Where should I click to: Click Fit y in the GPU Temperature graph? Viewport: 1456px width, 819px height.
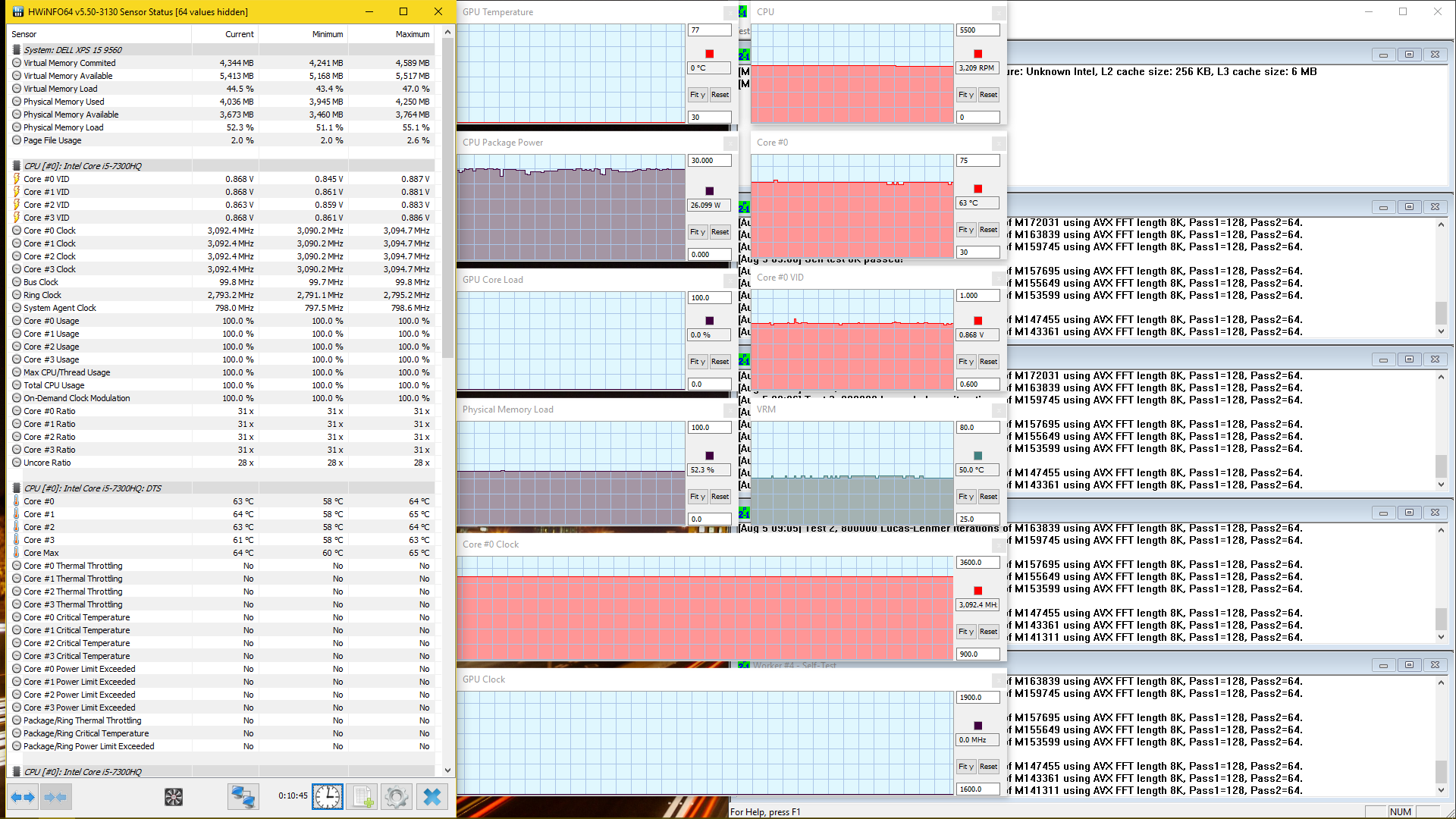click(698, 95)
